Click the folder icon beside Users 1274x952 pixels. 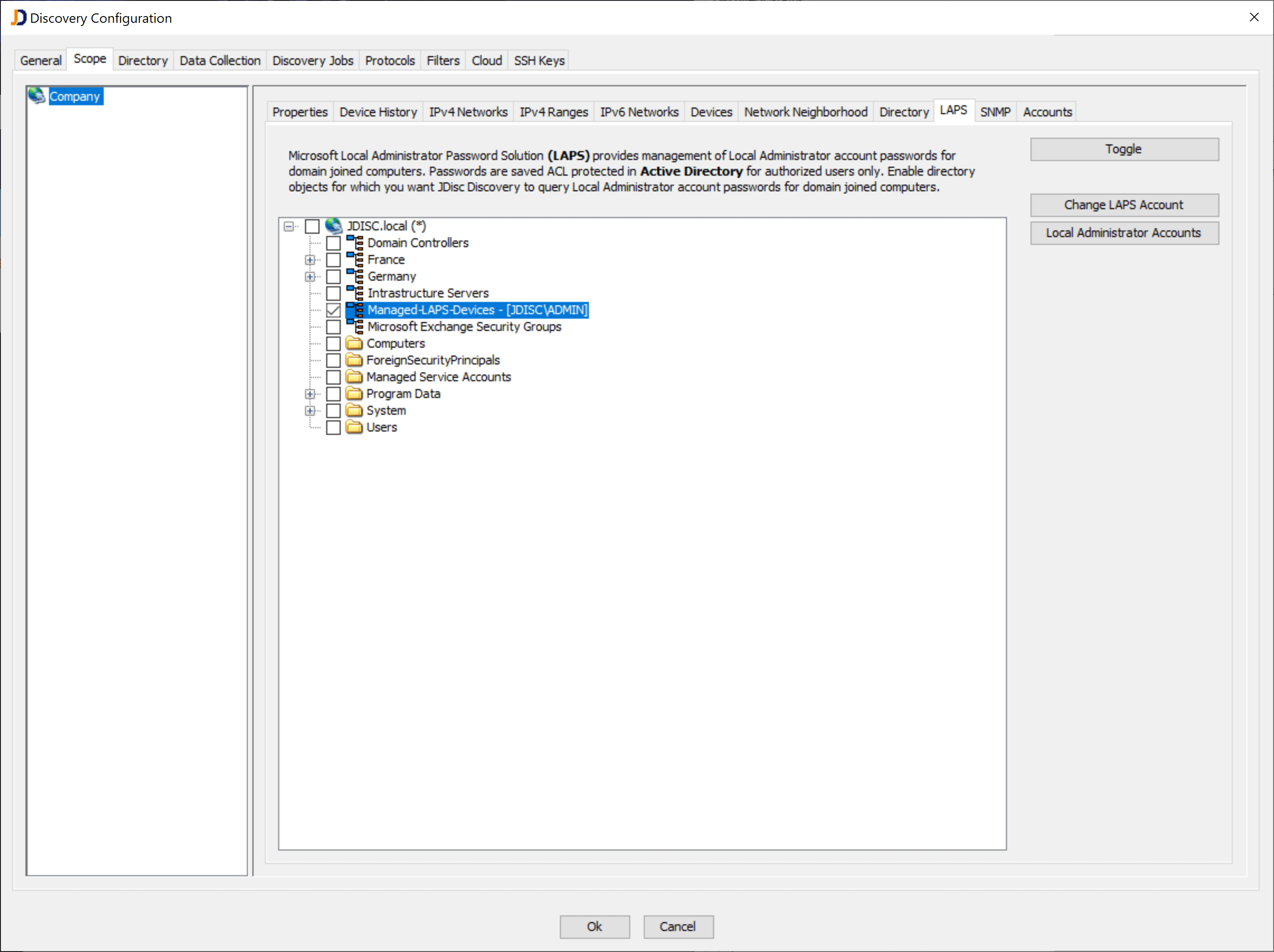pyautogui.click(x=354, y=427)
